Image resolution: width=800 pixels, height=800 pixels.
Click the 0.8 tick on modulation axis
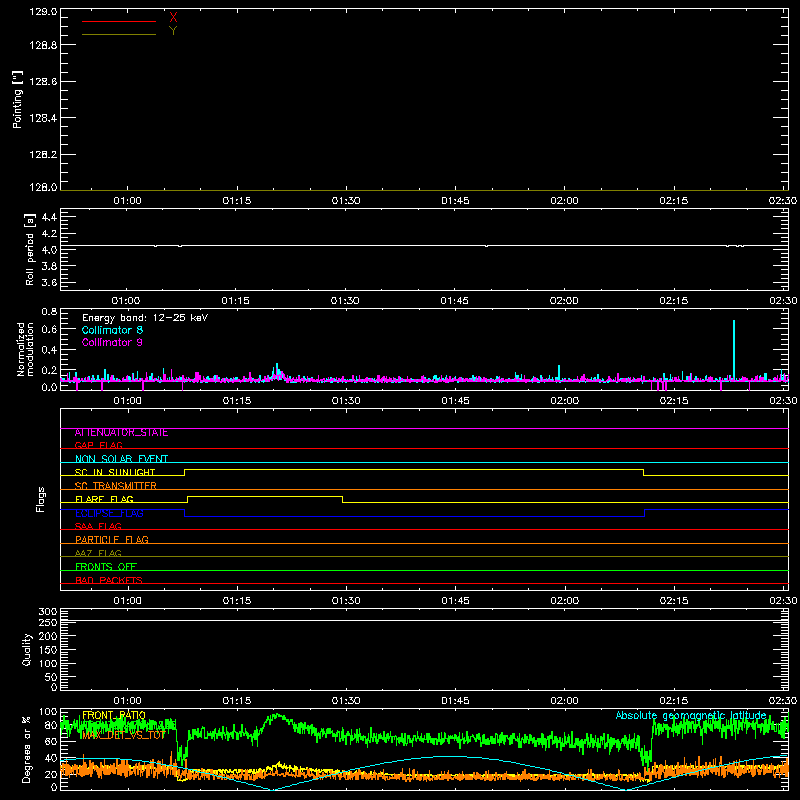(x=49, y=311)
